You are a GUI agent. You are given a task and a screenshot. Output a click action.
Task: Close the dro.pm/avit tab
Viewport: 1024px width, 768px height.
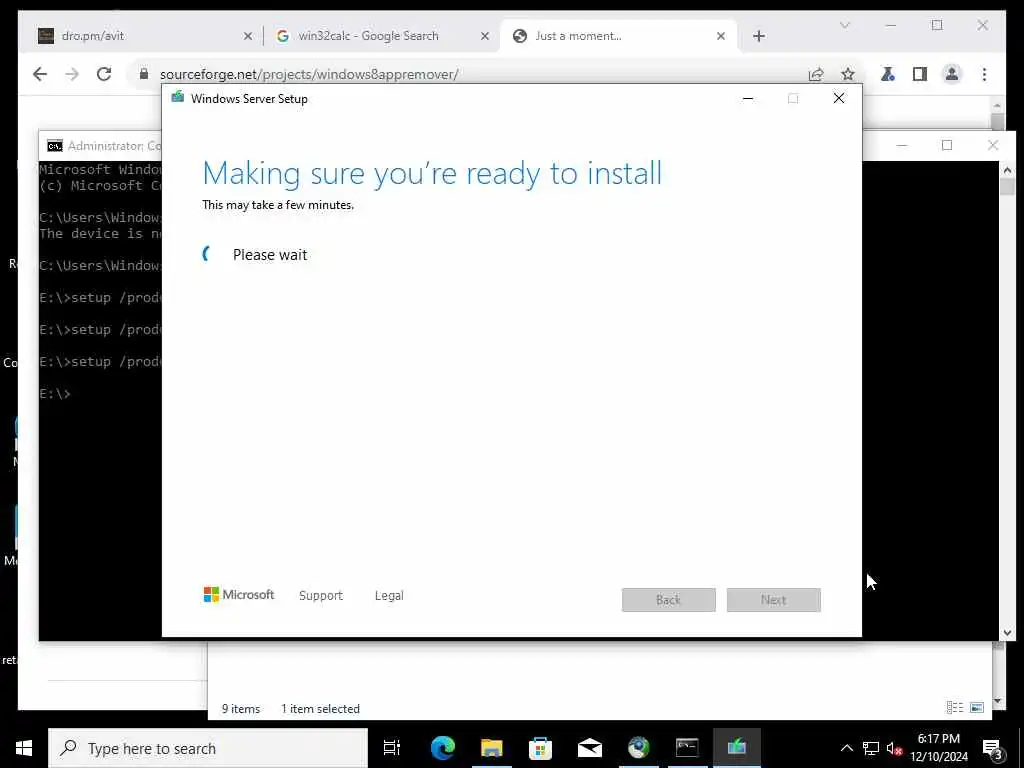pyautogui.click(x=248, y=37)
